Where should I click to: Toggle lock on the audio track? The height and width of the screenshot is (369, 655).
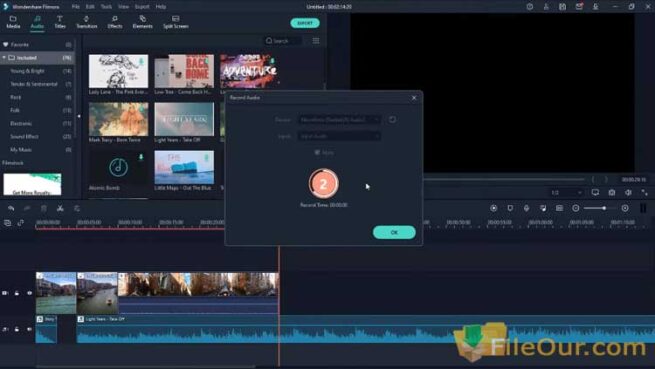[x=17, y=329]
